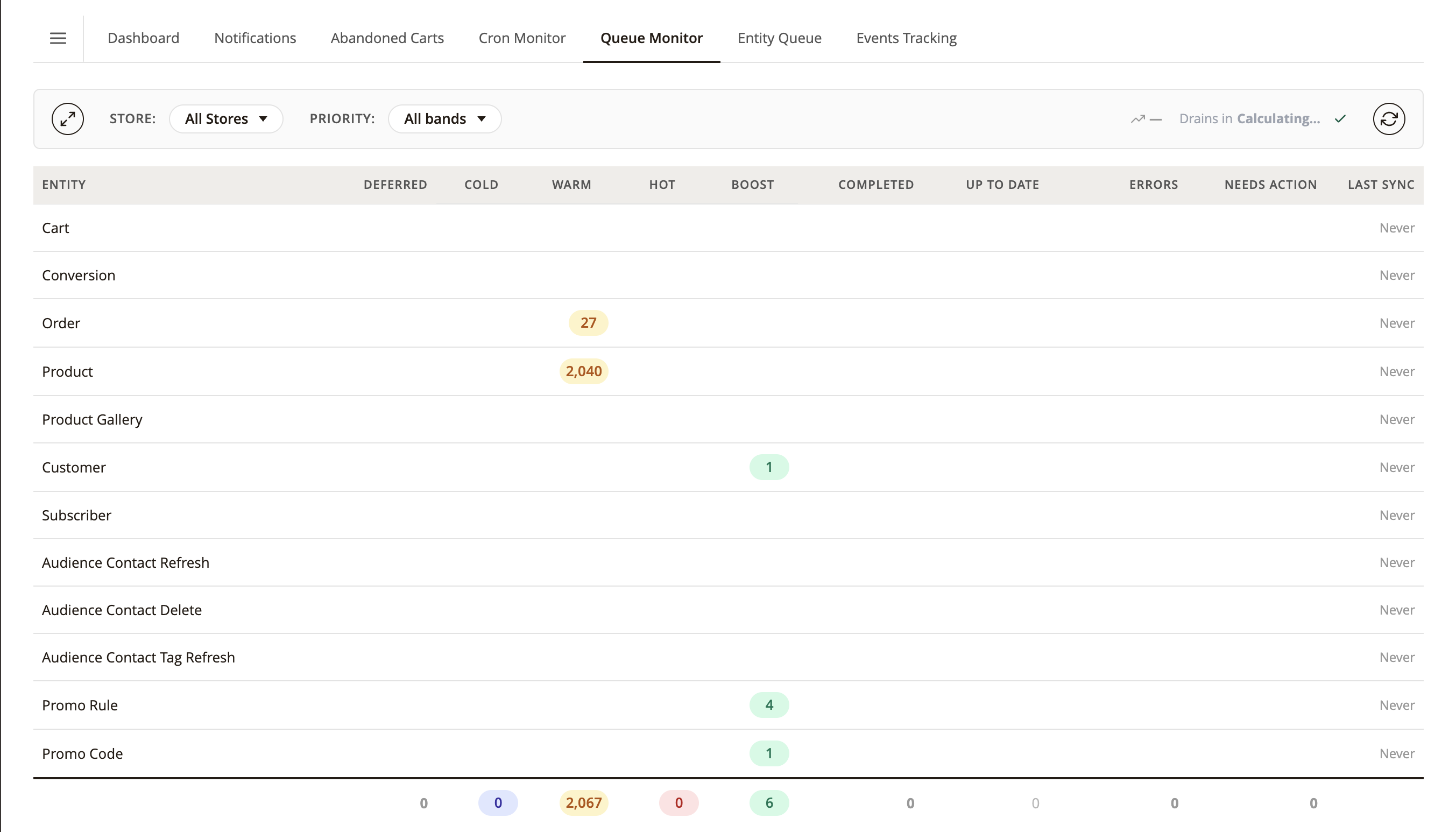
Task: Click the Product warm badge 2,040
Action: [x=583, y=371]
